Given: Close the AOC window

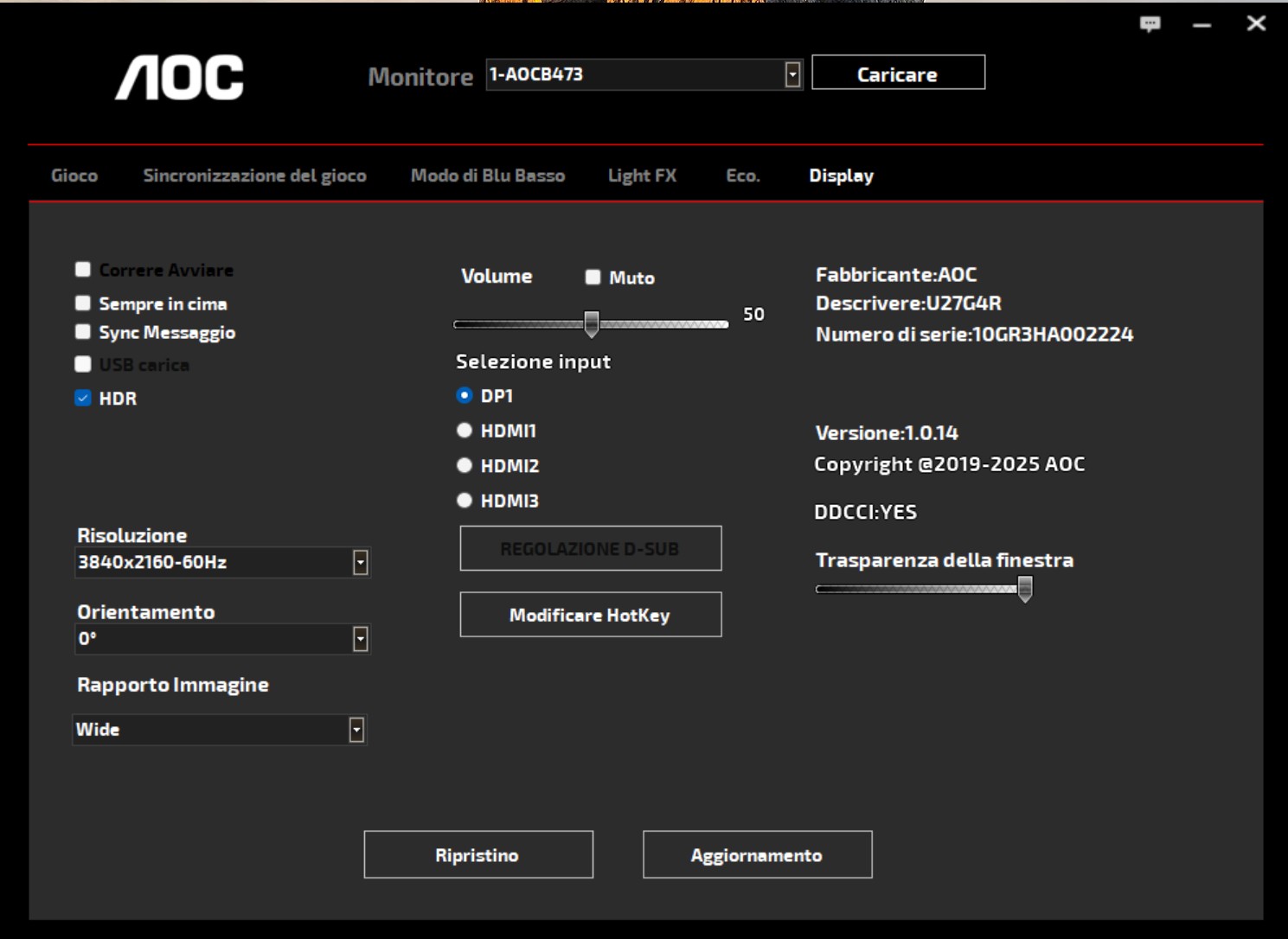Looking at the screenshot, I should [x=1256, y=23].
